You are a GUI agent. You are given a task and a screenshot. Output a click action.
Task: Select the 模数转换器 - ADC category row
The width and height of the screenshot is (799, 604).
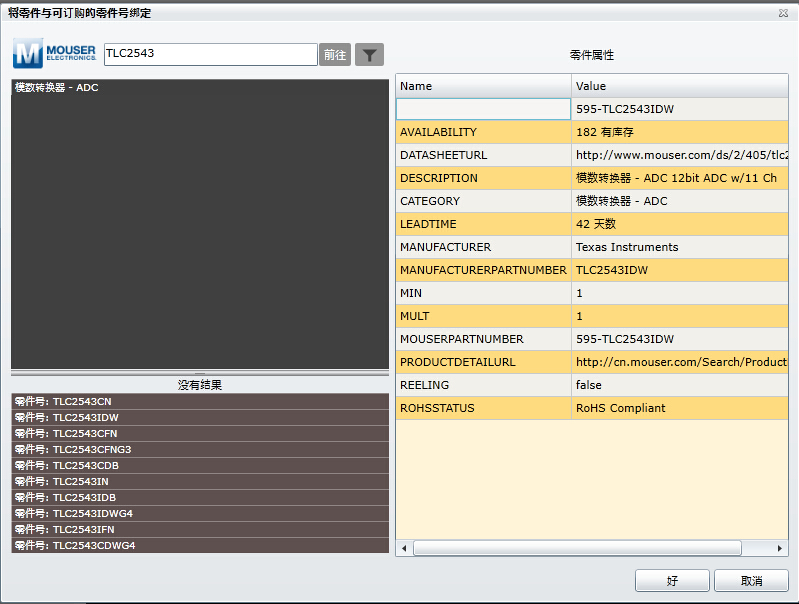tap(200, 88)
